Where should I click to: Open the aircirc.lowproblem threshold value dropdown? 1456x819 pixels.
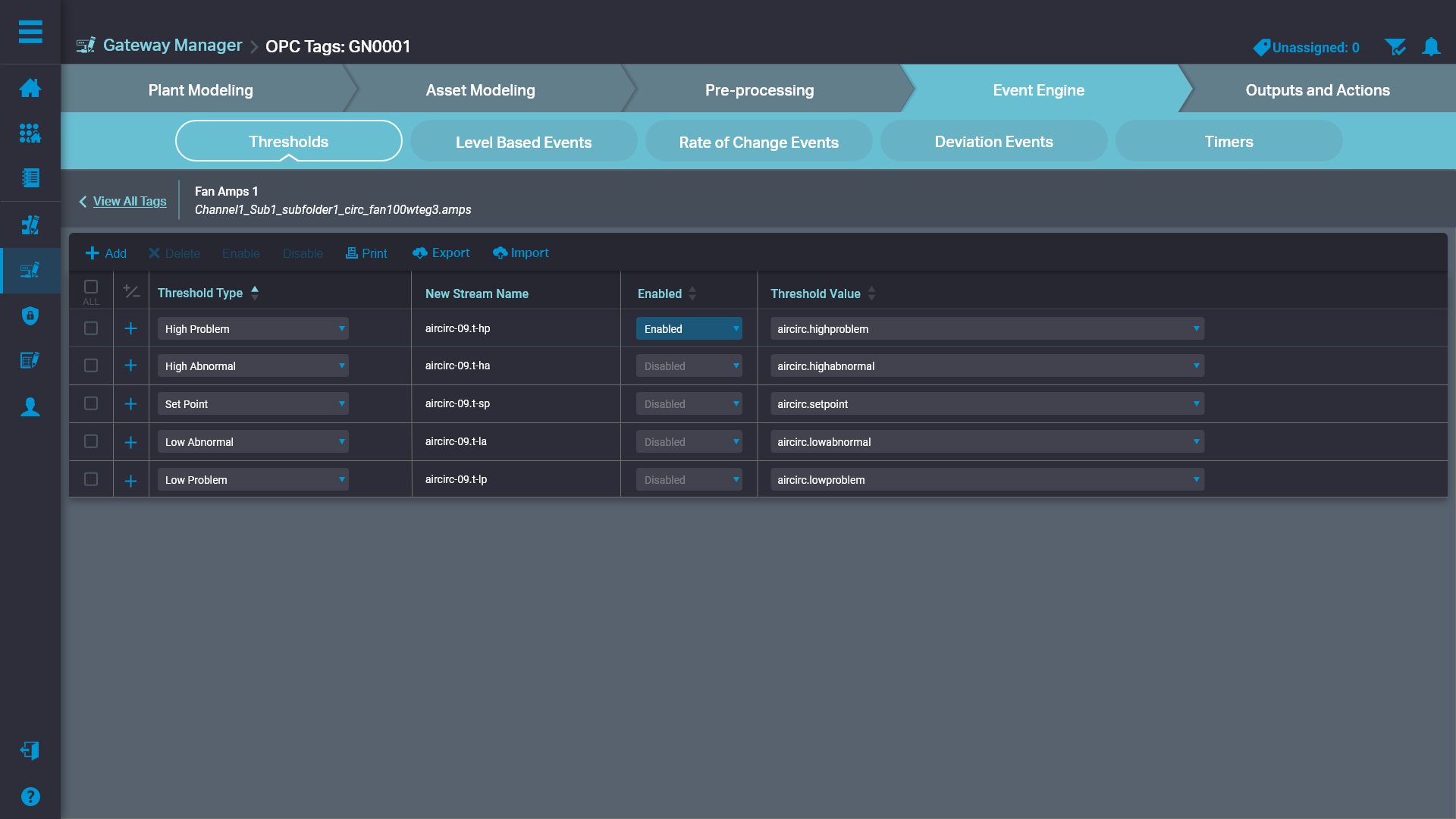click(x=987, y=479)
